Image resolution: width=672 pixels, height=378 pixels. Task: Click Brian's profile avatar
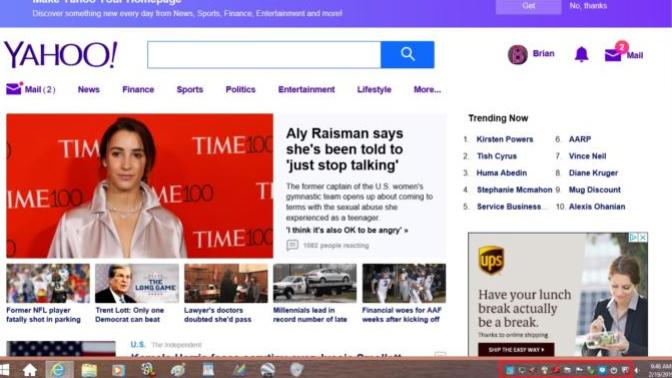point(517,54)
